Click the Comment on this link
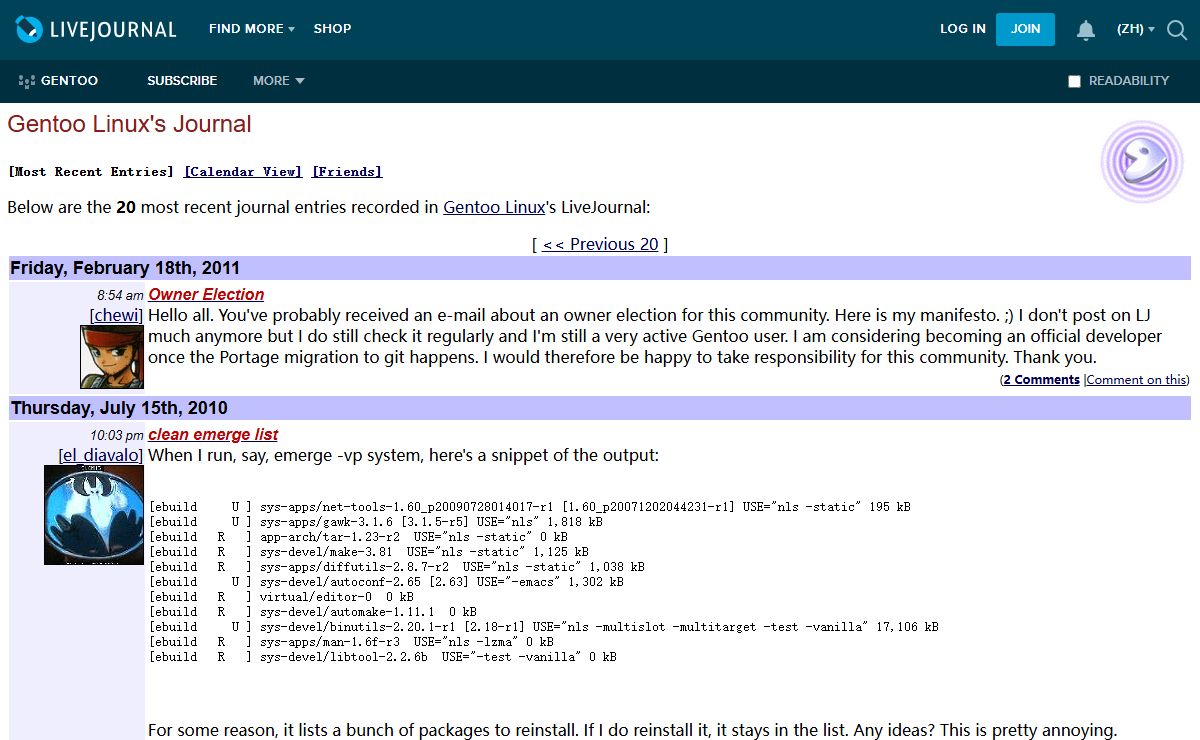The image size is (1200, 740). coord(1137,380)
